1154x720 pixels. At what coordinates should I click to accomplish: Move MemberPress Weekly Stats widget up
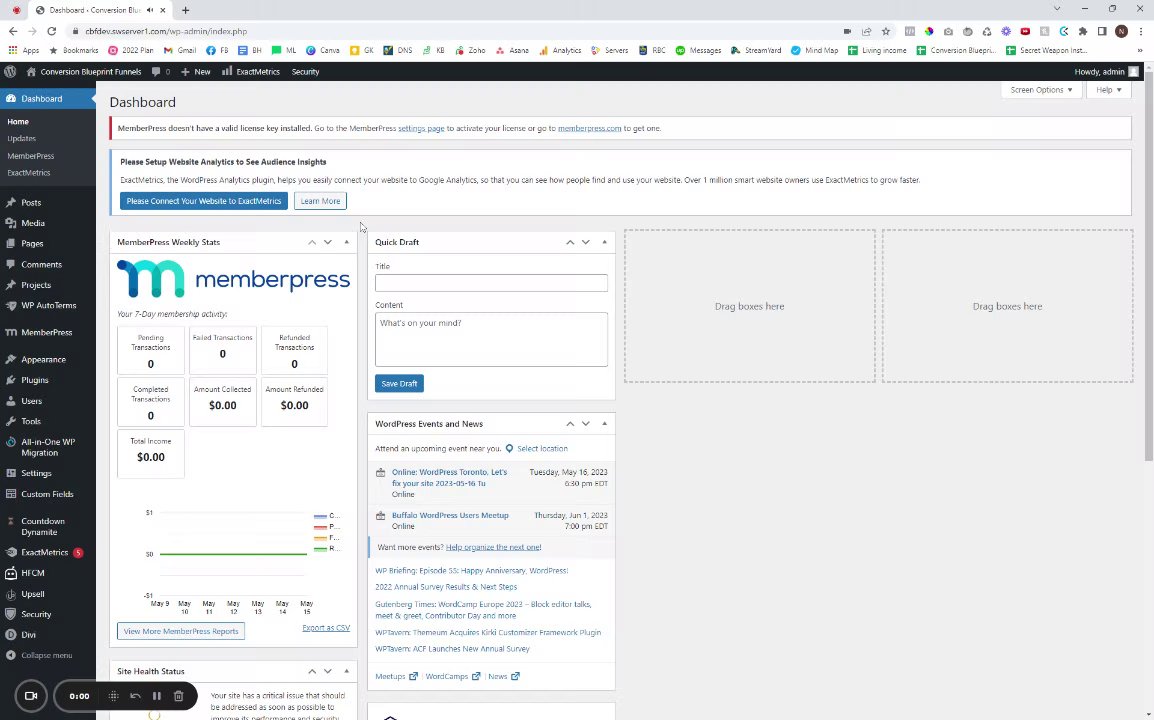[312, 242]
